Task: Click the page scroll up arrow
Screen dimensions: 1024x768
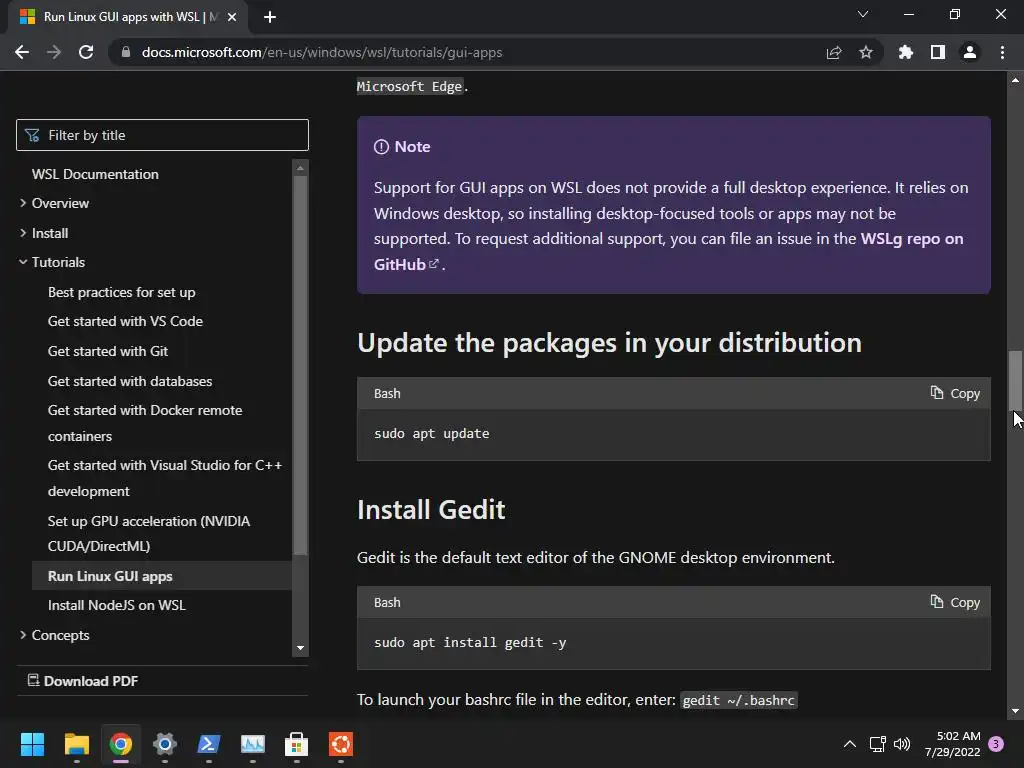Action: pos(1016,80)
